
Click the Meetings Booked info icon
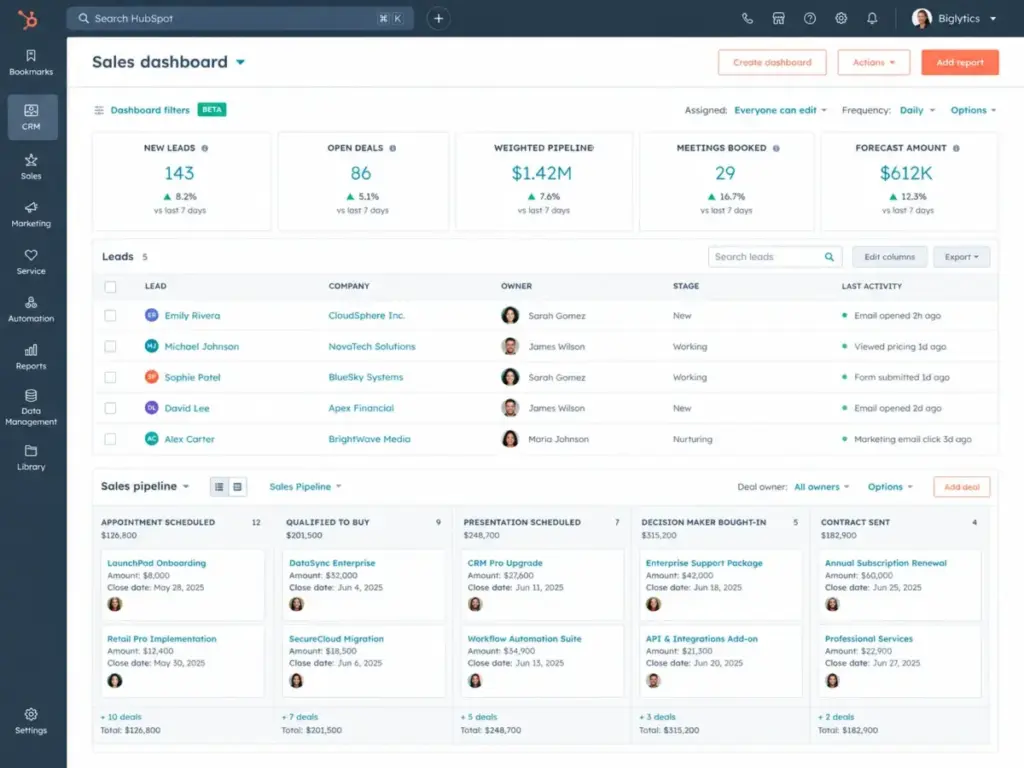(776, 148)
